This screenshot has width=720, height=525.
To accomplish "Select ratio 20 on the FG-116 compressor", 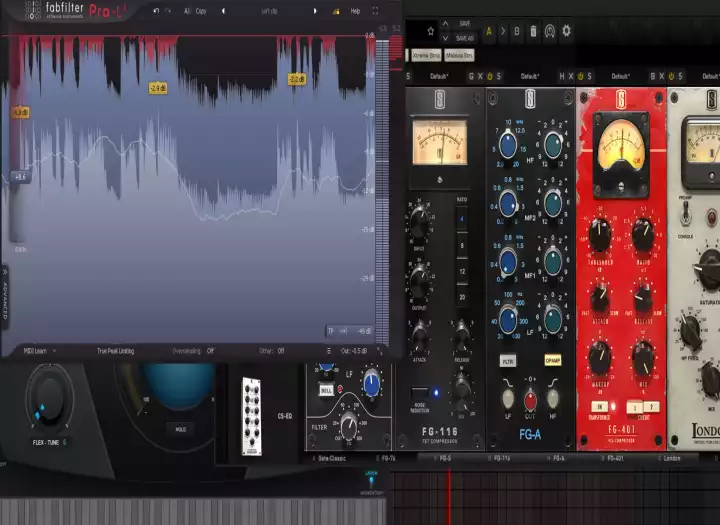I will coord(462,297).
